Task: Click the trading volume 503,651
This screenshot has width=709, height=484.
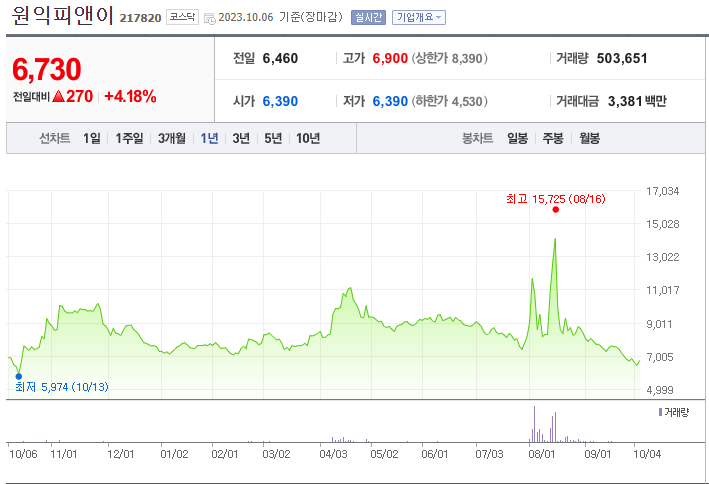Action: pyautogui.click(x=622, y=58)
